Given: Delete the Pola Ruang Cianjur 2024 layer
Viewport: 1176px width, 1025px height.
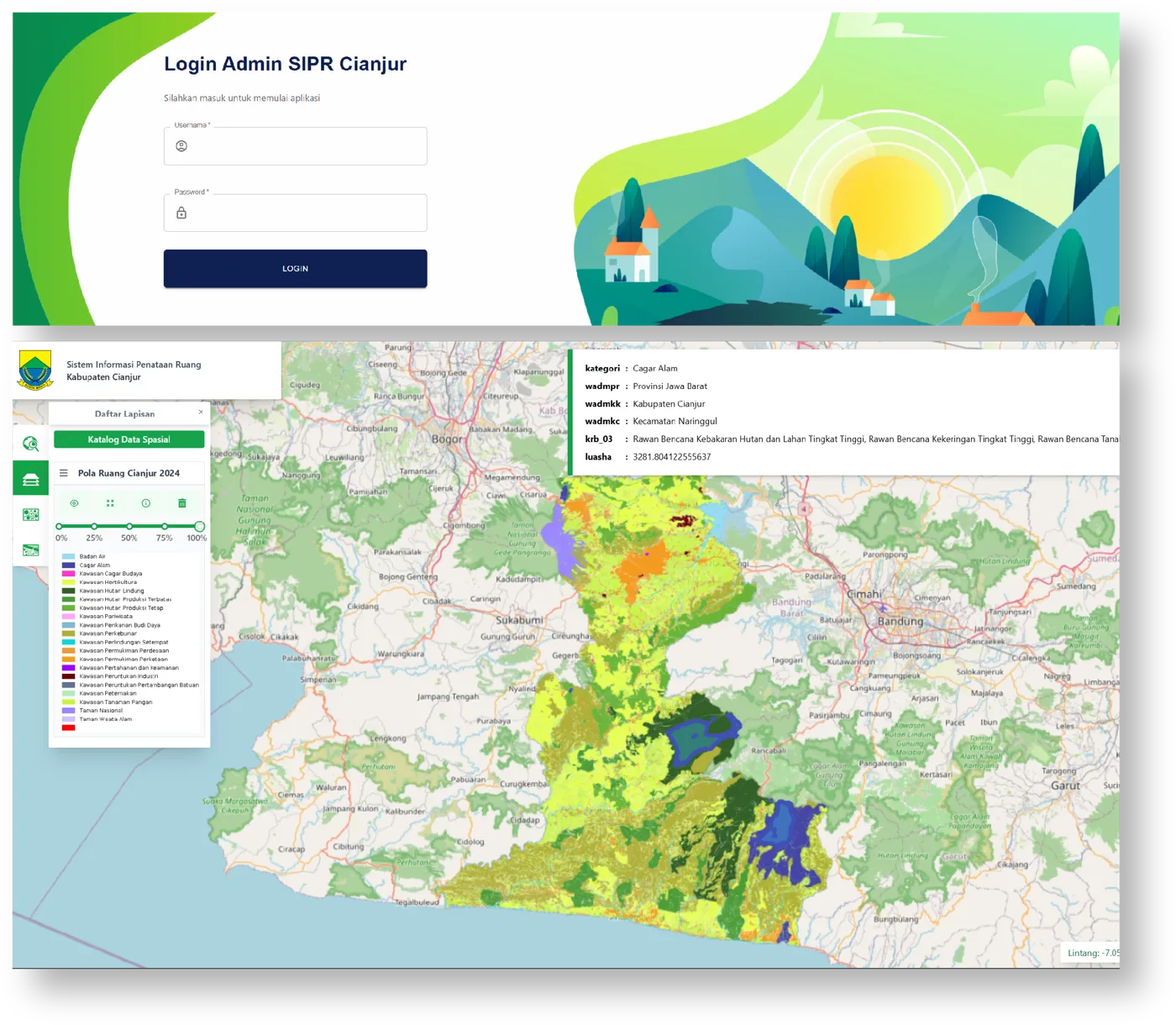Looking at the screenshot, I should [x=182, y=503].
